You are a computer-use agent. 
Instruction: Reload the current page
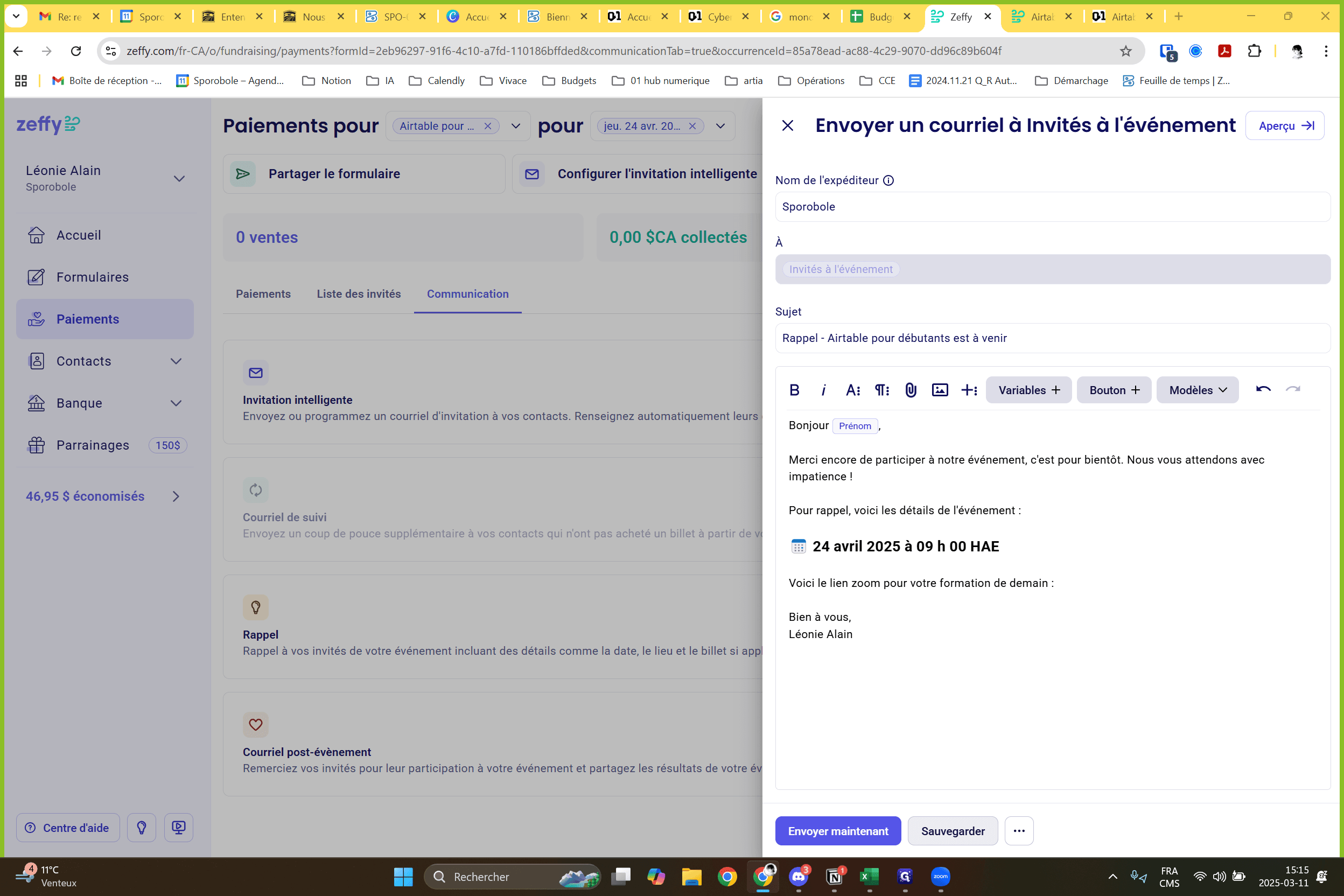(x=75, y=51)
